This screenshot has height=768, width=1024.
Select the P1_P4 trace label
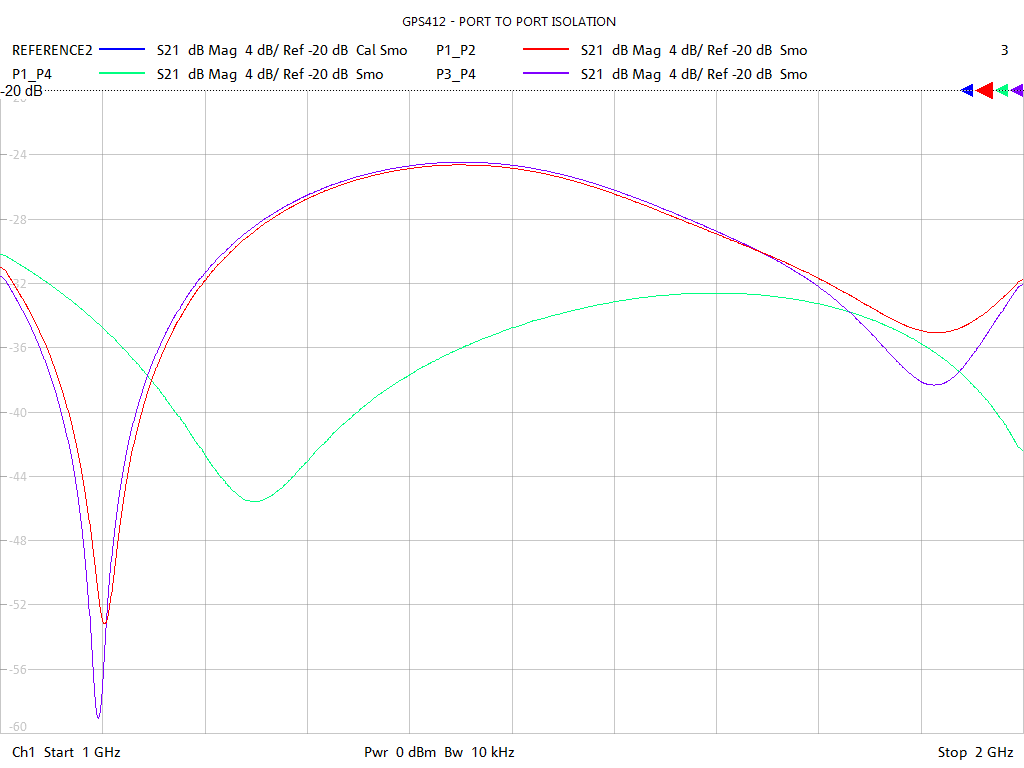32,74
